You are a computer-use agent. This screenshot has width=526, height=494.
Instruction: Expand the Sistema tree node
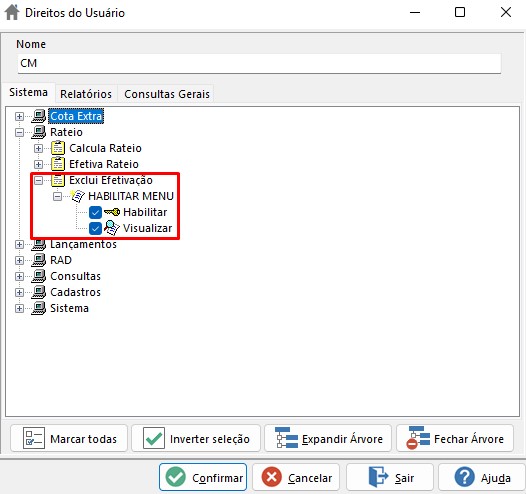[x=19, y=308]
